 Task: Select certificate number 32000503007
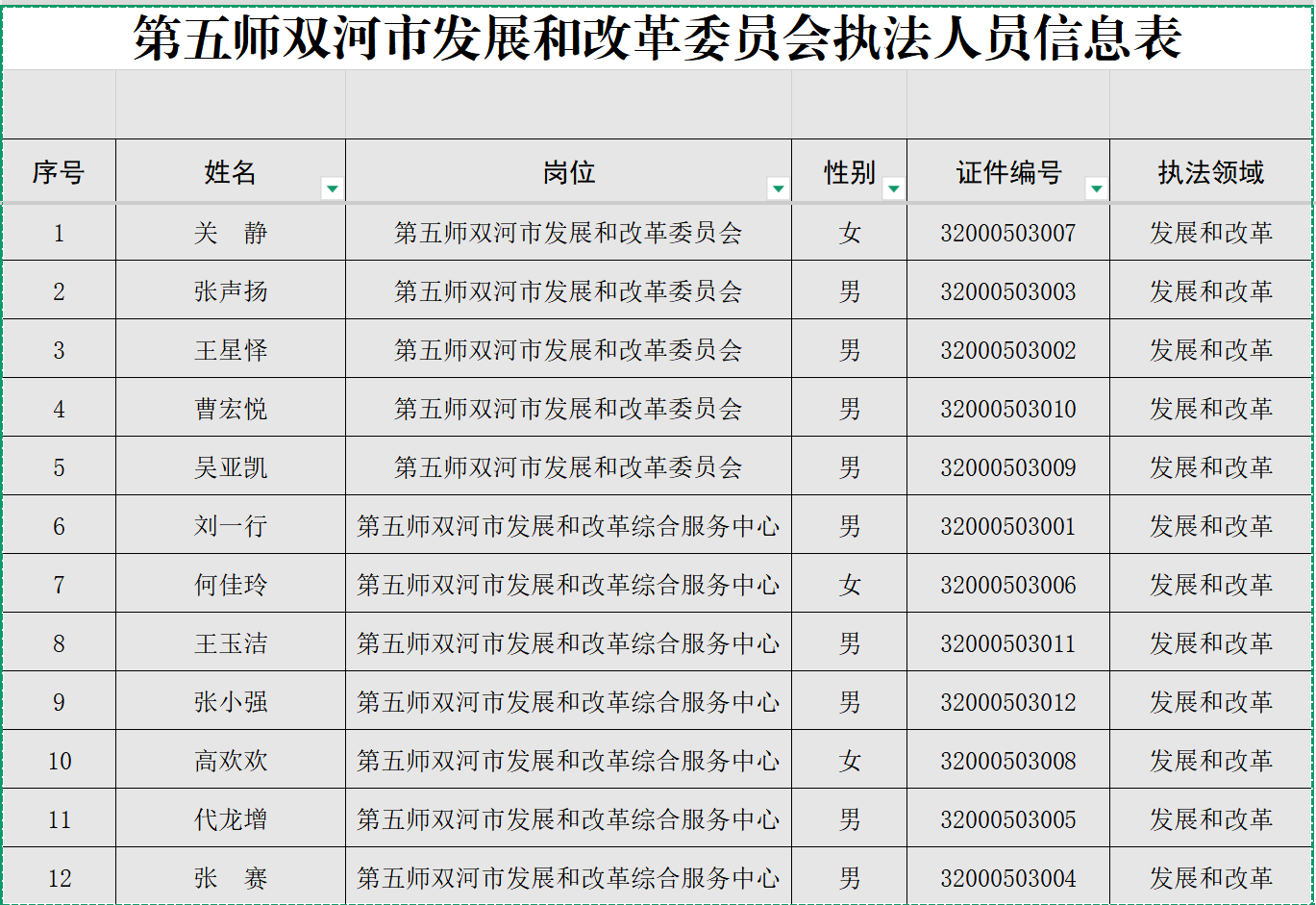1008,233
